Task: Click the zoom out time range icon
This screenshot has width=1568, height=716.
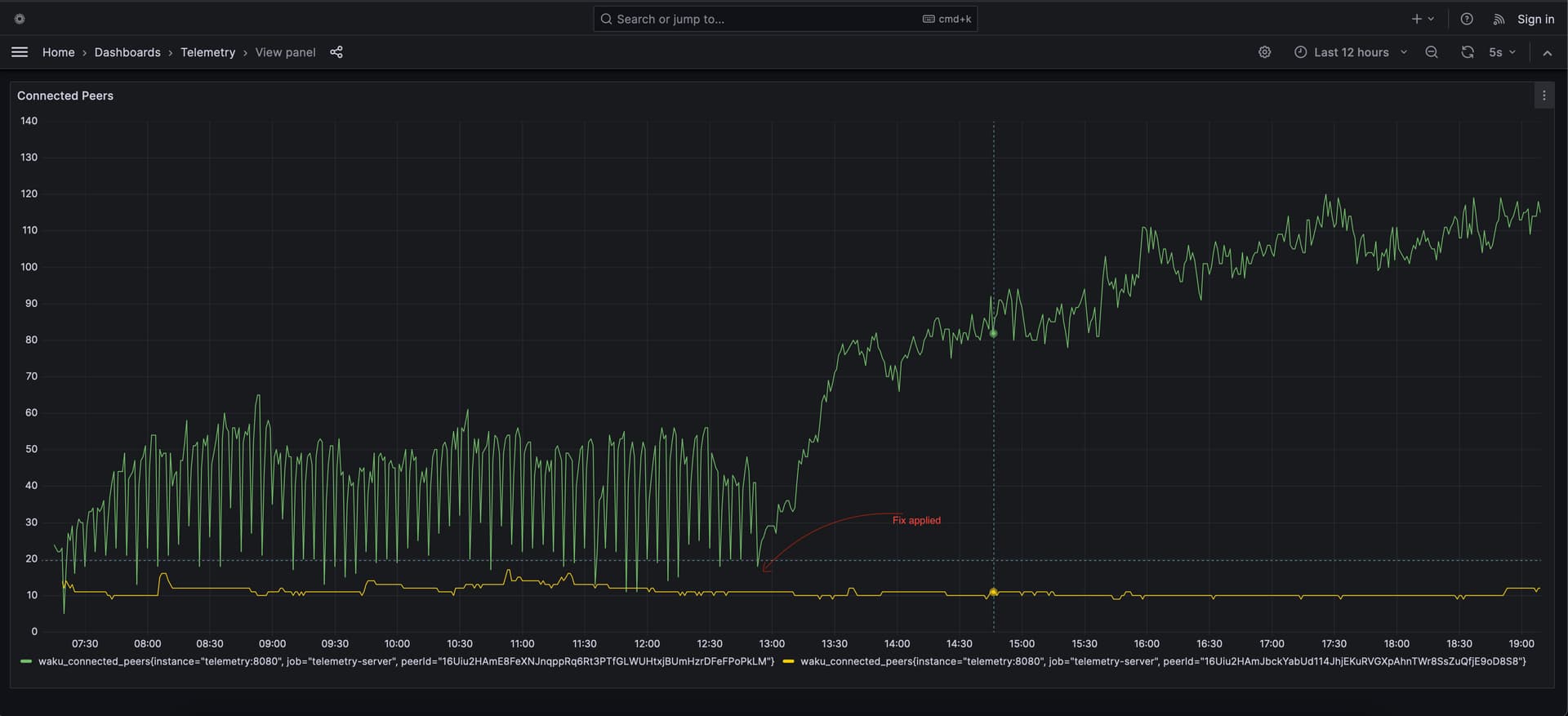Action: point(1432,52)
